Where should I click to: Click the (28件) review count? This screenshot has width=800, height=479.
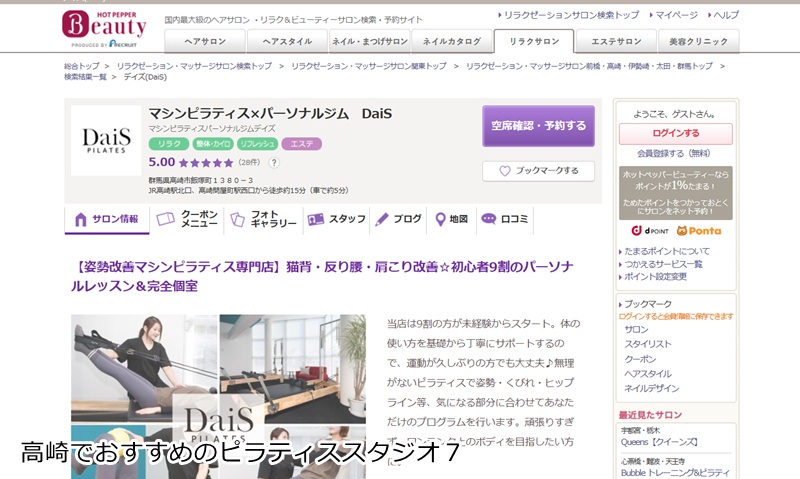249,163
